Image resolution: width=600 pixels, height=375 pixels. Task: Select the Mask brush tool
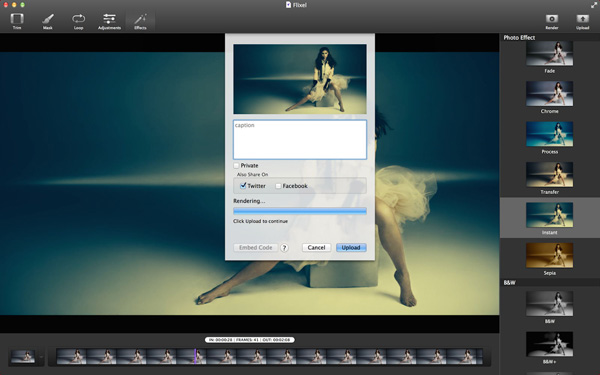[47, 21]
